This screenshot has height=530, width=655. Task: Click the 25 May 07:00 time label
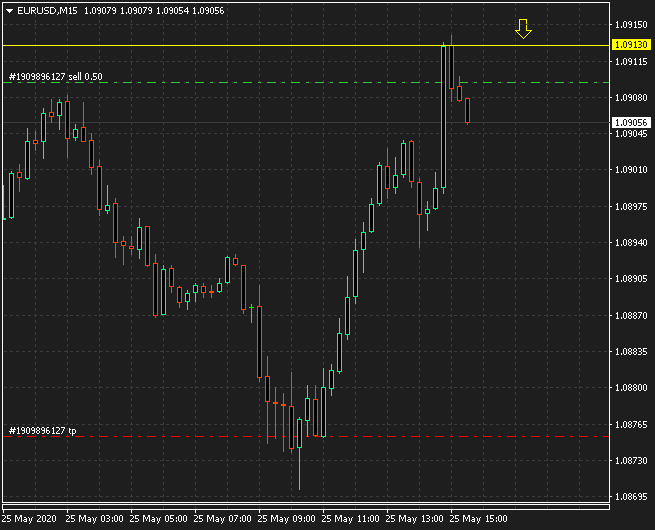coord(223,519)
